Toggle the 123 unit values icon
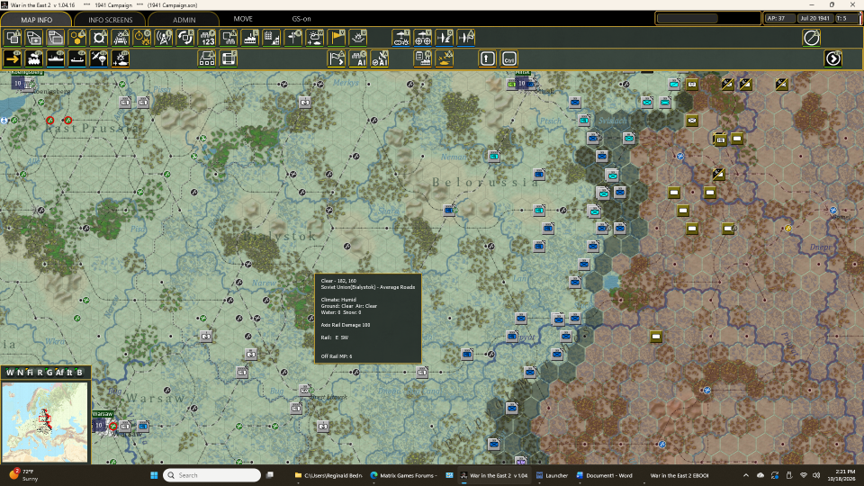 point(207,38)
